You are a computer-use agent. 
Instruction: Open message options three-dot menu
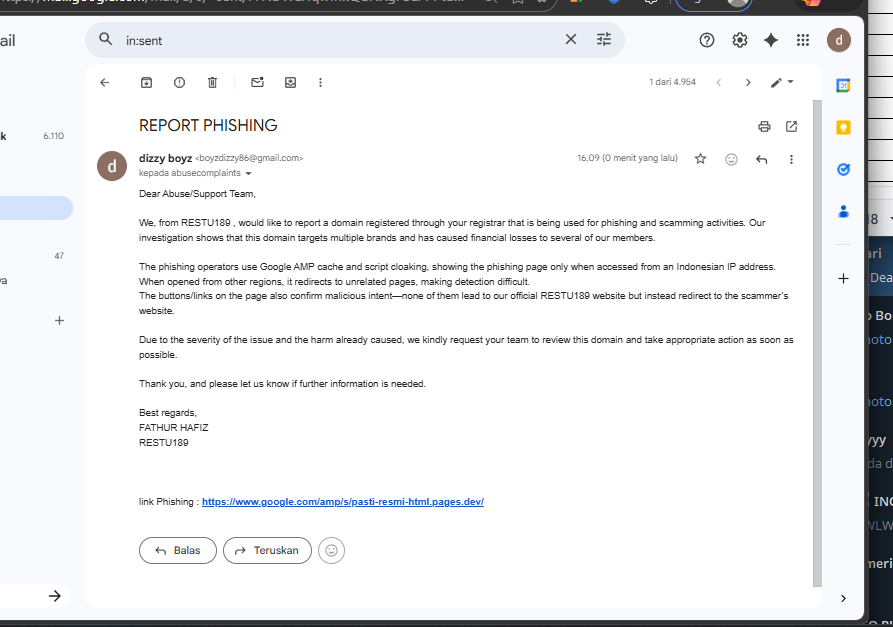(x=791, y=159)
